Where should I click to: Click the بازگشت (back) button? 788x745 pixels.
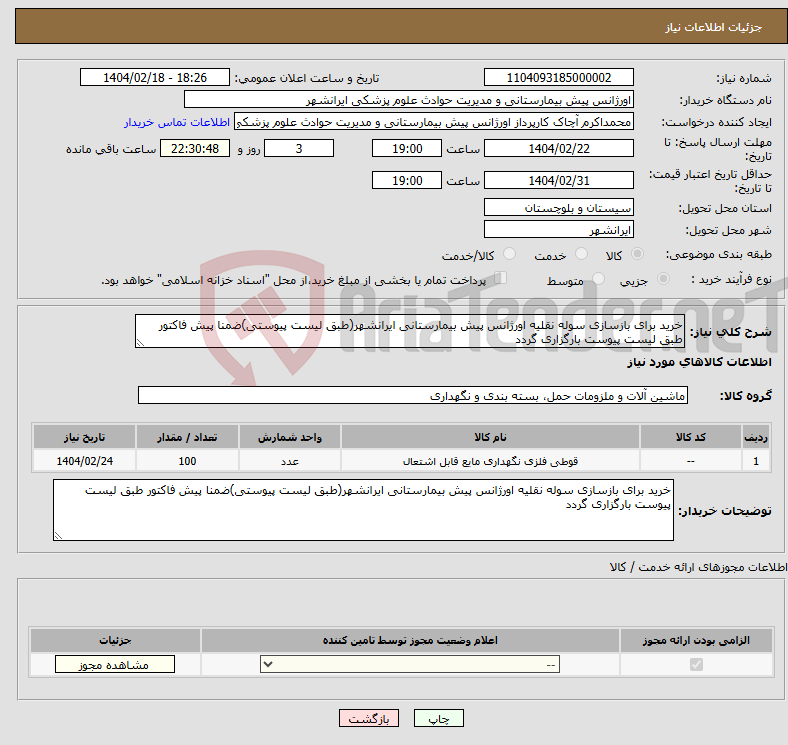370,718
